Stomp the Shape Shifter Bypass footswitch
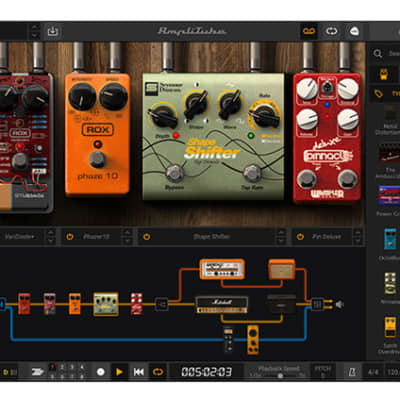This screenshot has height=400, width=400. pos(174,173)
